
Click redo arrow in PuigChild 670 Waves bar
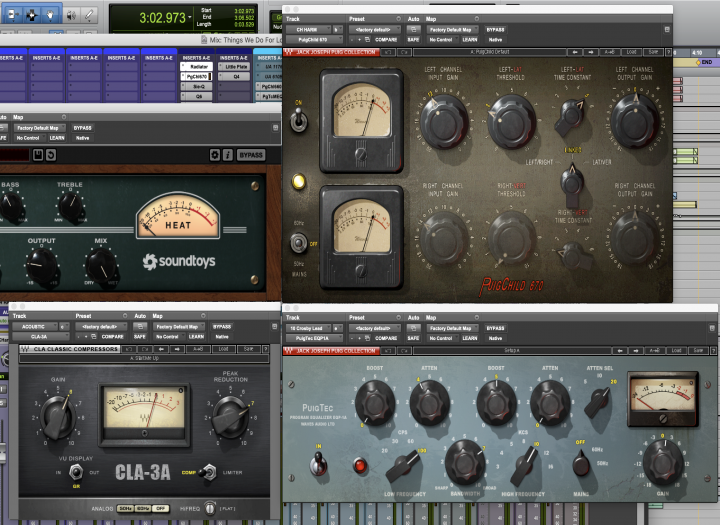(403, 52)
